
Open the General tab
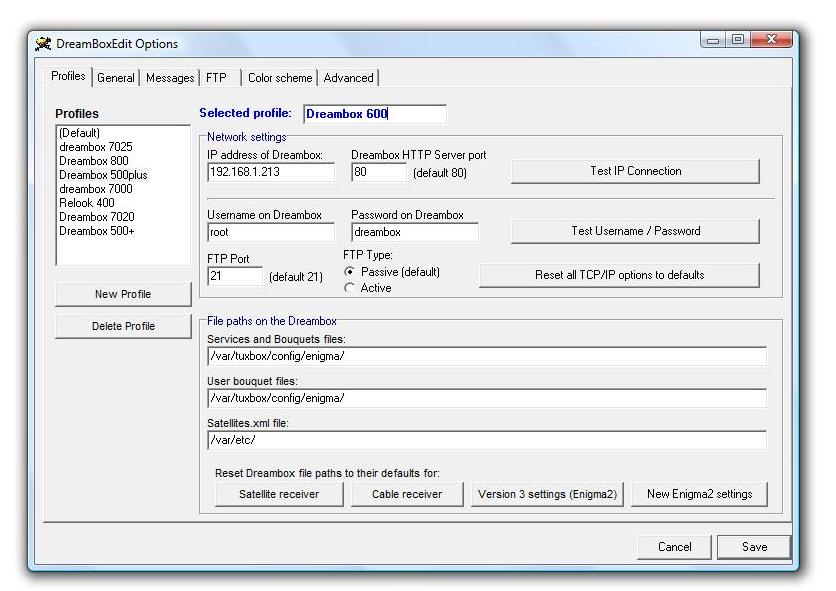point(116,78)
